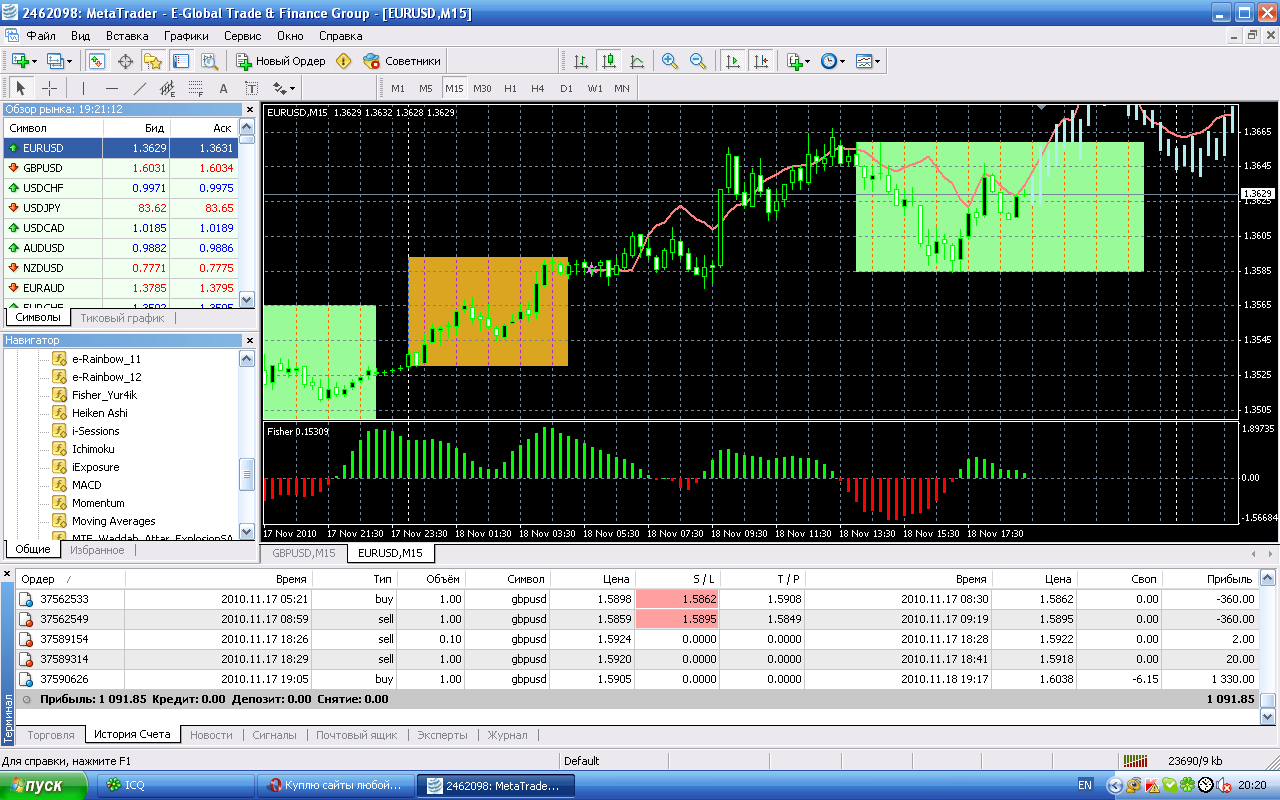Open the Arrows objects dropdown
Image resolution: width=1280 pixels, height=800 pixels.
284,88
